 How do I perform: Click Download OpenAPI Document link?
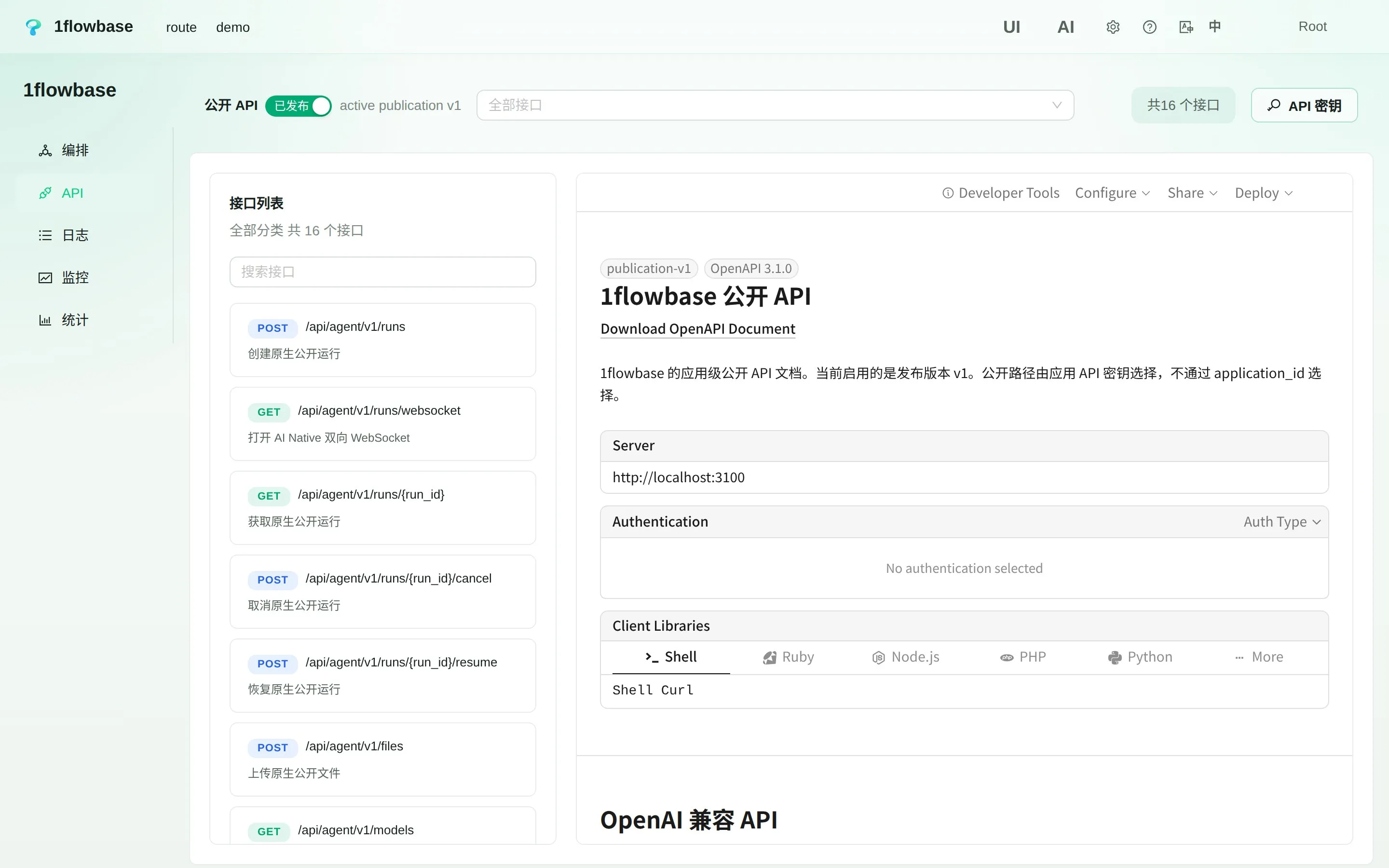(x=697, y=329)
